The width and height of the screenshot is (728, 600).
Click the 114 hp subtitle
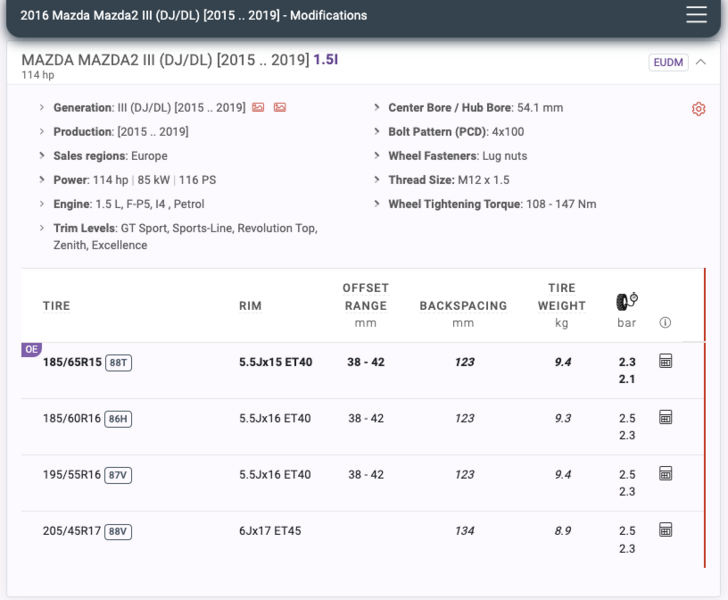pyautogui.click(x=38, y=75)
